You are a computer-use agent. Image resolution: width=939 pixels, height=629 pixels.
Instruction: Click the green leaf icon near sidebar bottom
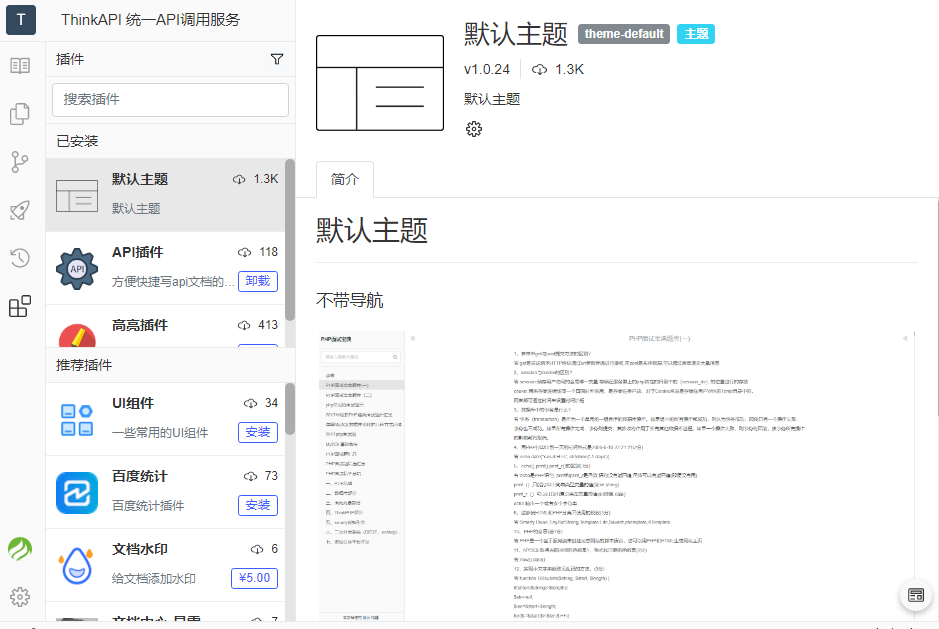20,549
